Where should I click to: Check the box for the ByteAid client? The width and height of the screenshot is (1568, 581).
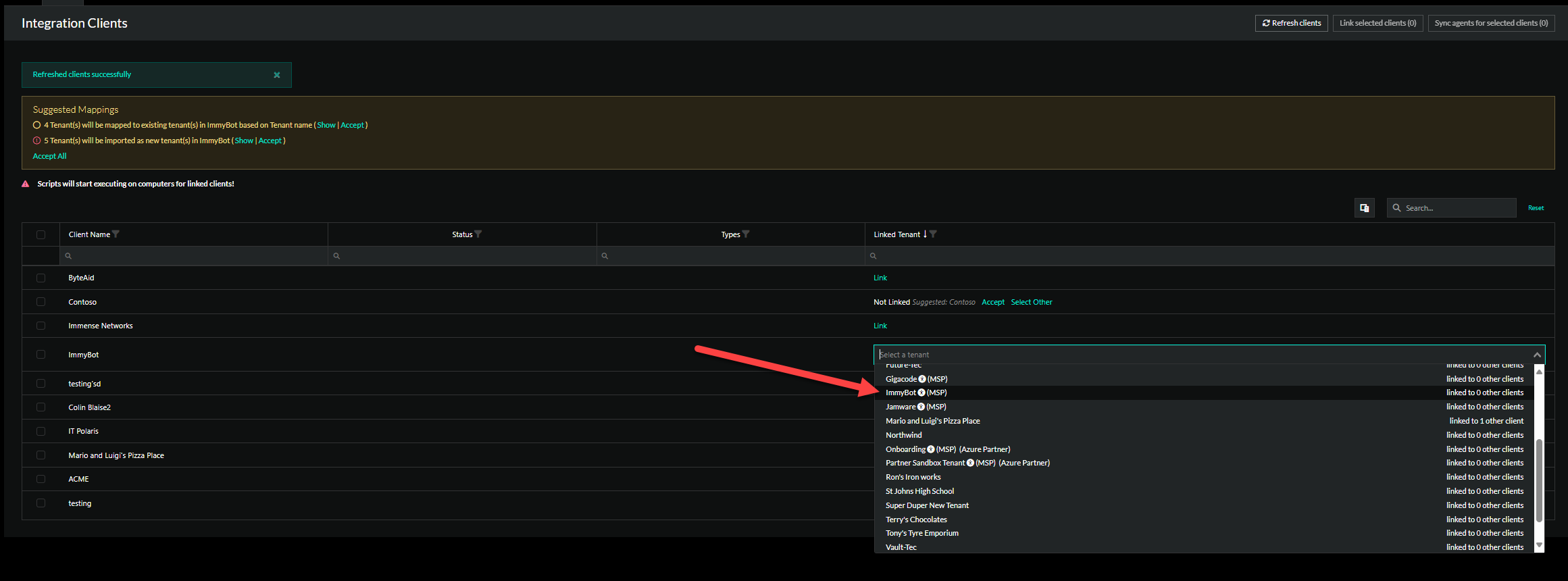41,278
